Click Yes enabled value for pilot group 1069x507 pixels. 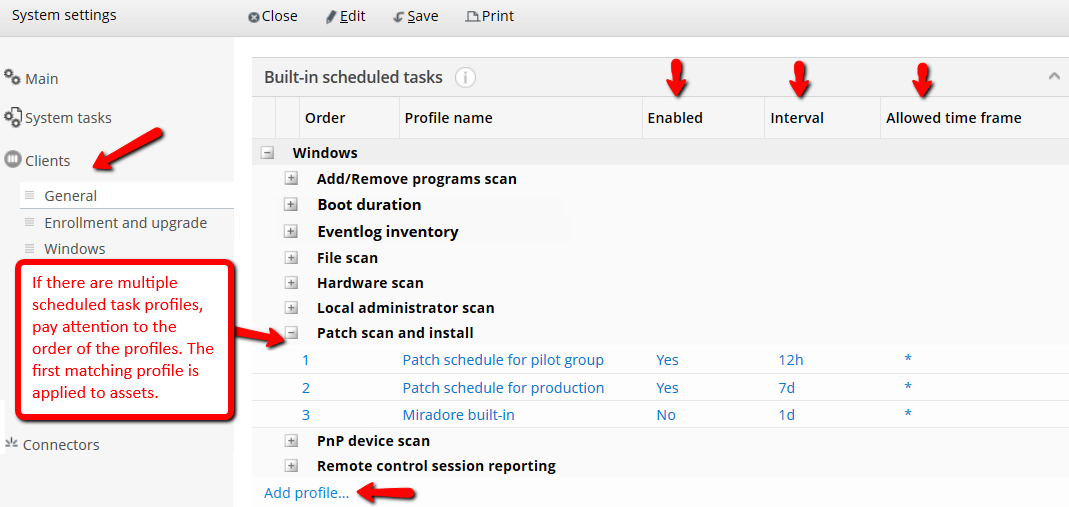click(667, 360)
